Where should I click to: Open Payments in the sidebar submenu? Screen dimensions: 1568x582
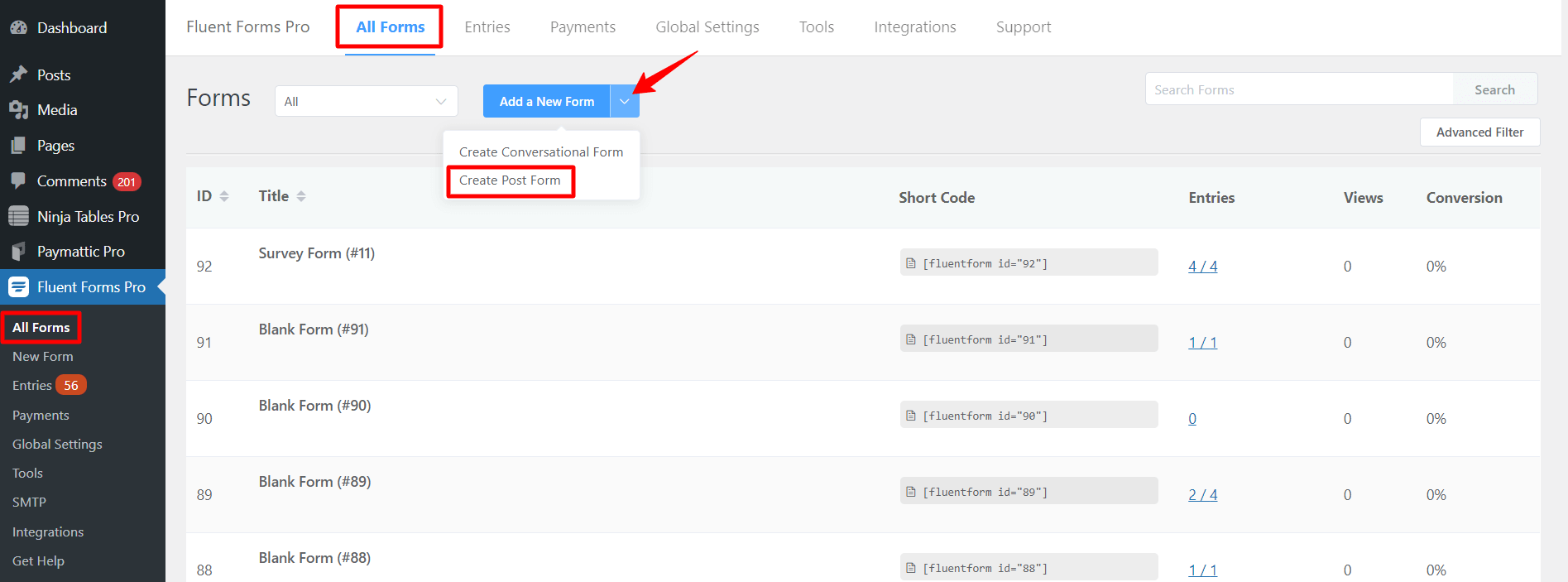tap(41, 416)
